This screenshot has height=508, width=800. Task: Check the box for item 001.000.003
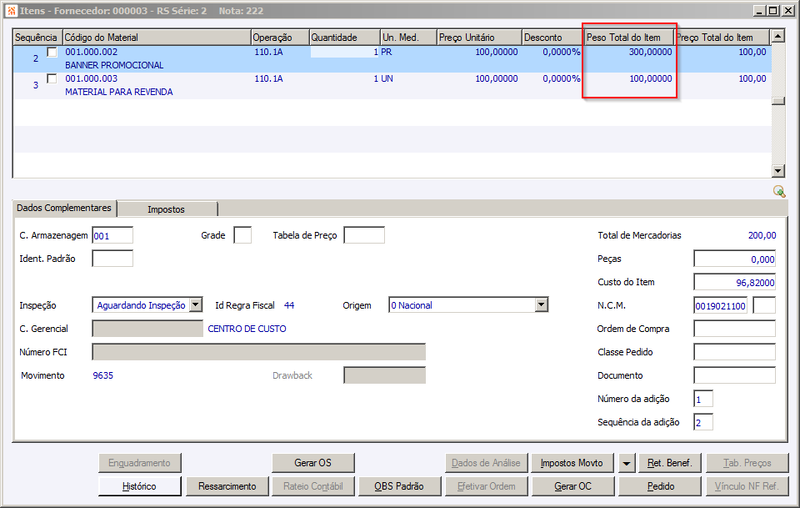(x=52, y=79)
